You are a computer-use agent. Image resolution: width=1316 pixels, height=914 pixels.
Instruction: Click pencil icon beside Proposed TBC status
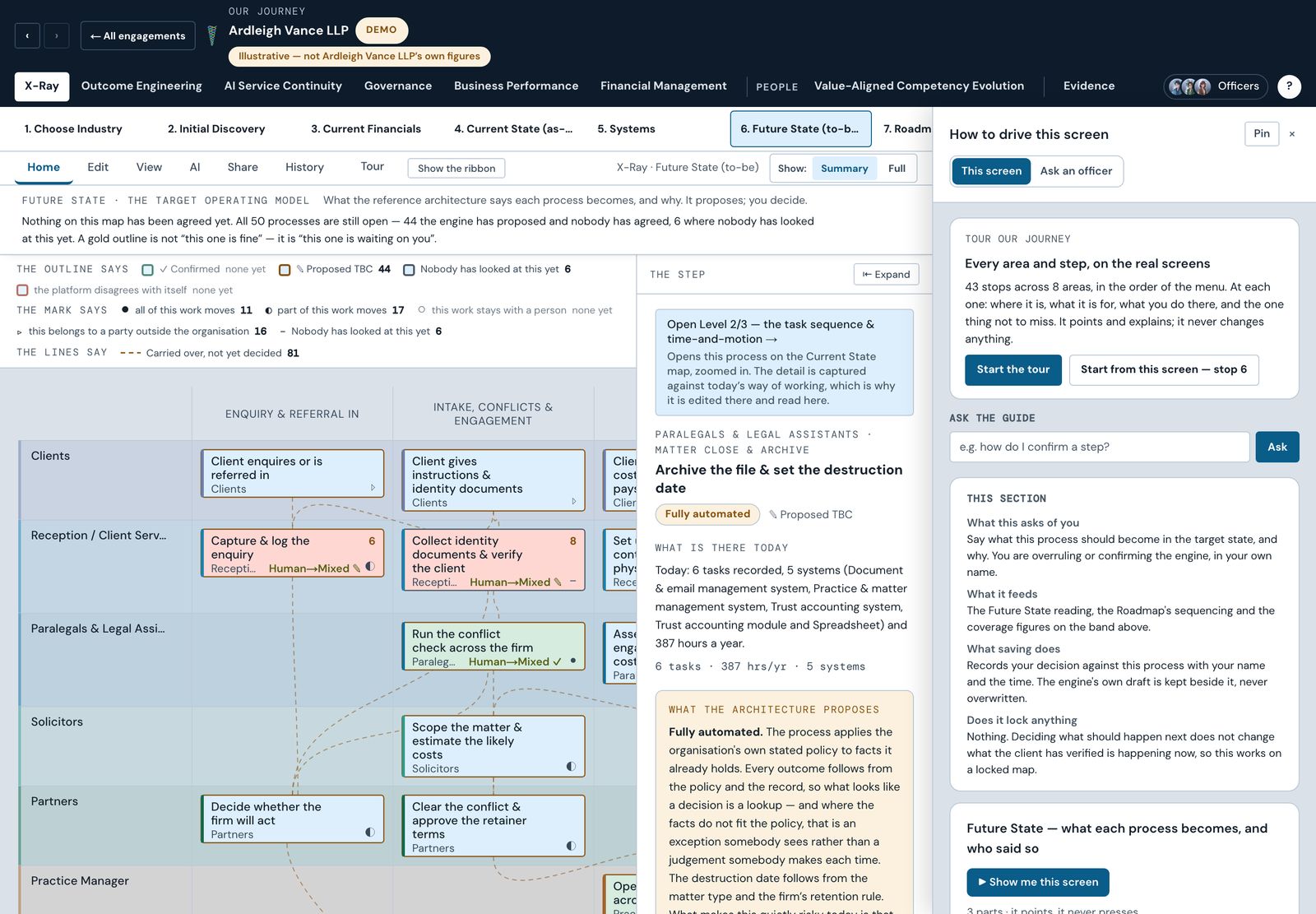(772, 515)
